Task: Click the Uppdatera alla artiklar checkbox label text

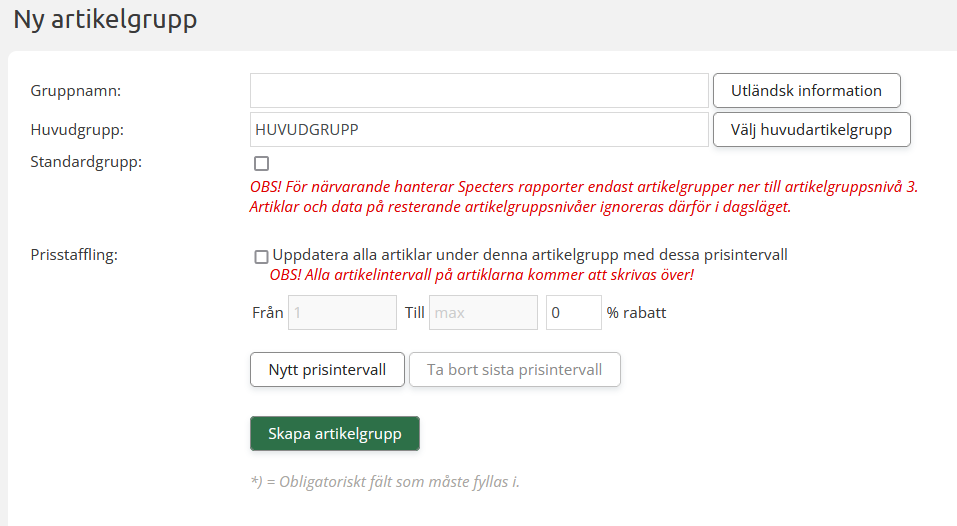Action: point(530,255)
